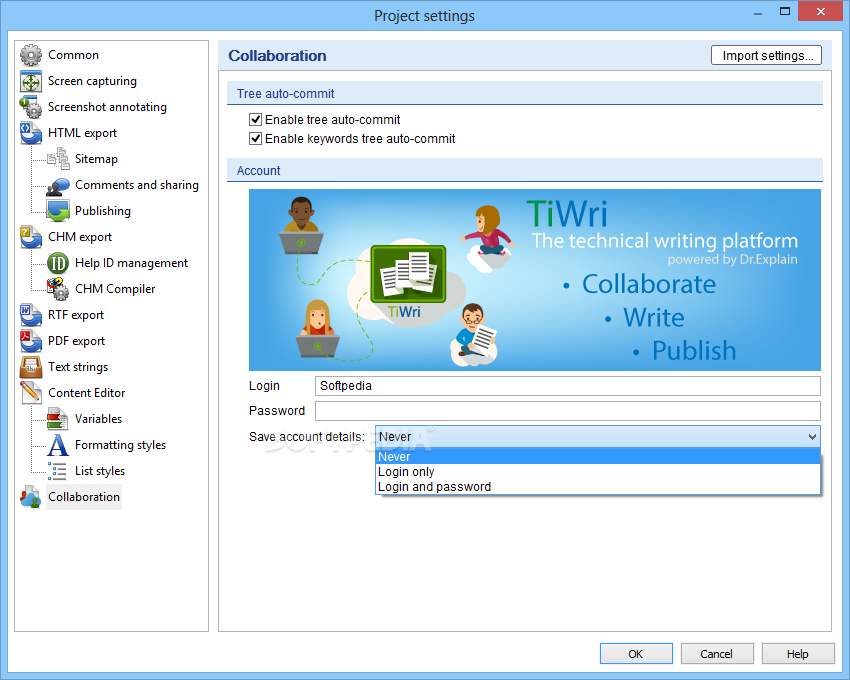Click the Help ID management icon

pos(58,263)
